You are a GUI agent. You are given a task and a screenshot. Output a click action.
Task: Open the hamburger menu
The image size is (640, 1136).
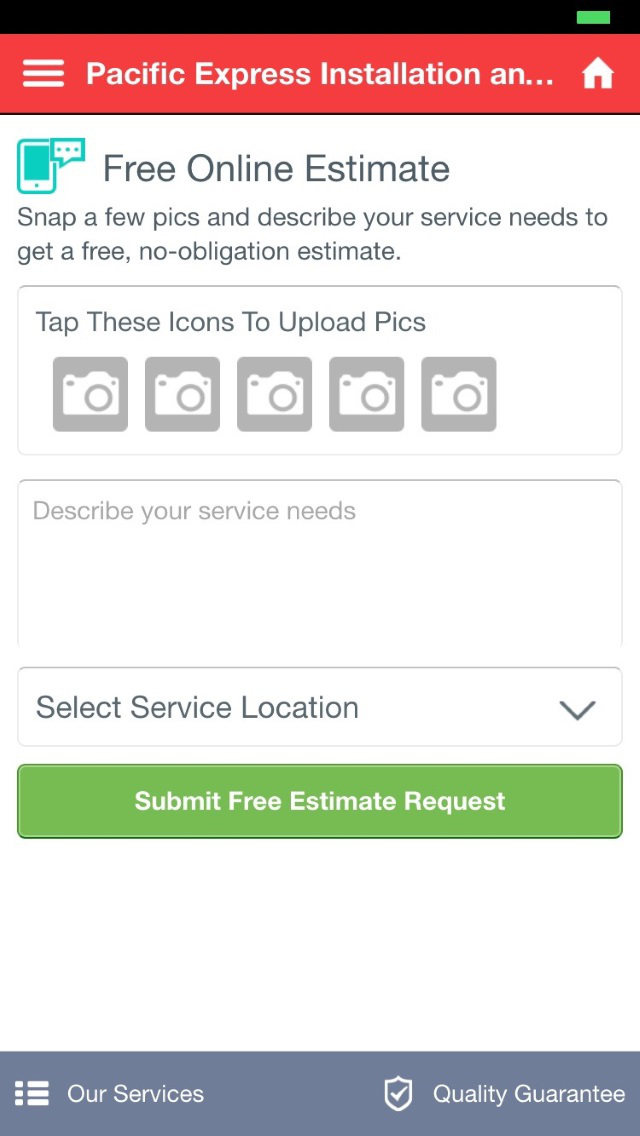click(x=43, y=74)
